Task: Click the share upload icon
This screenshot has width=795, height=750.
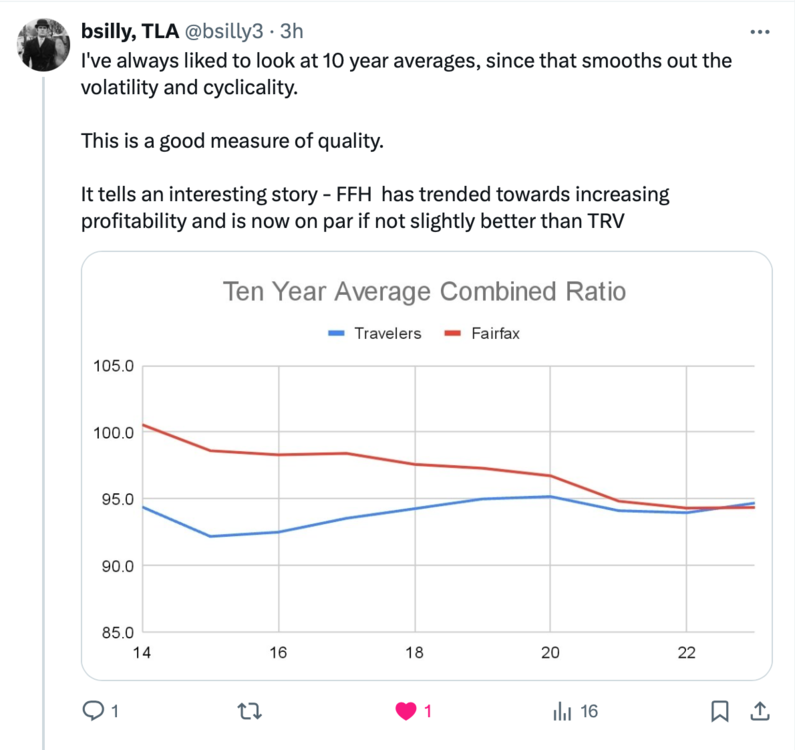Action: pos(760,711)
